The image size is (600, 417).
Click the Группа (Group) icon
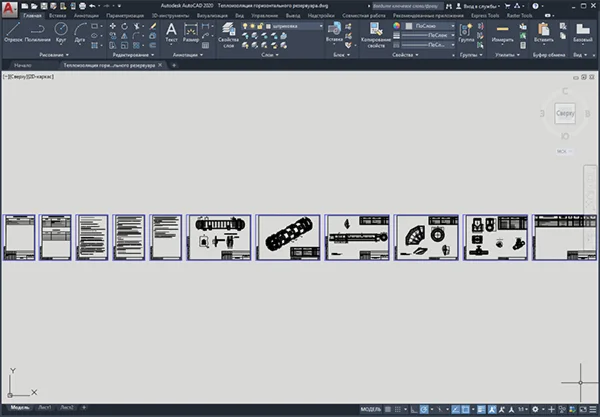pyautogui.click(x=466, y=32)
